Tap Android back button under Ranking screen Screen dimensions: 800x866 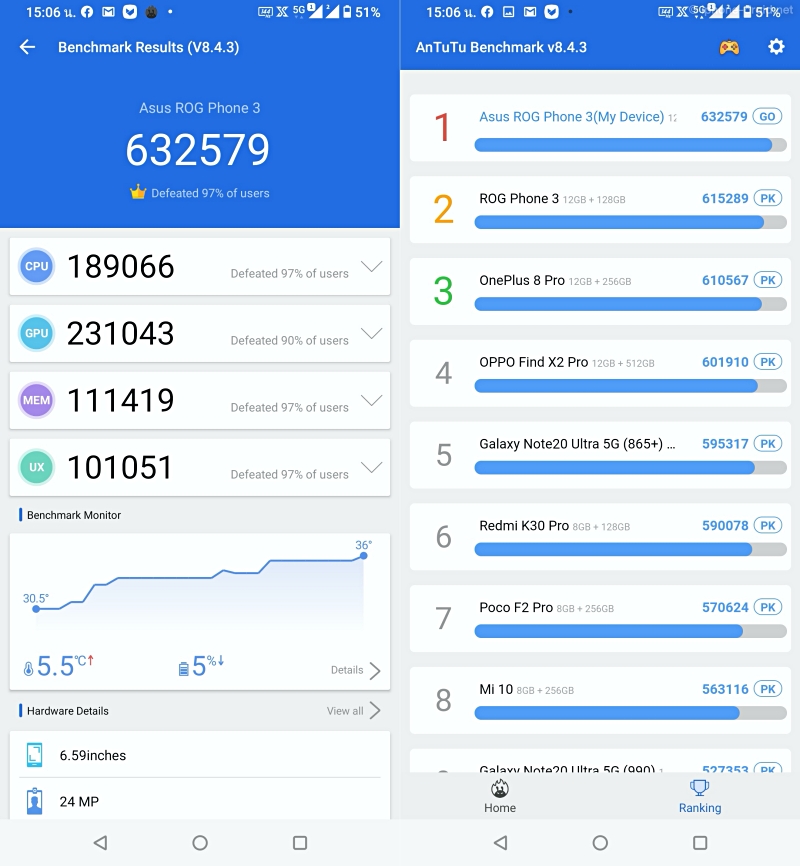(x=500, y=842)
